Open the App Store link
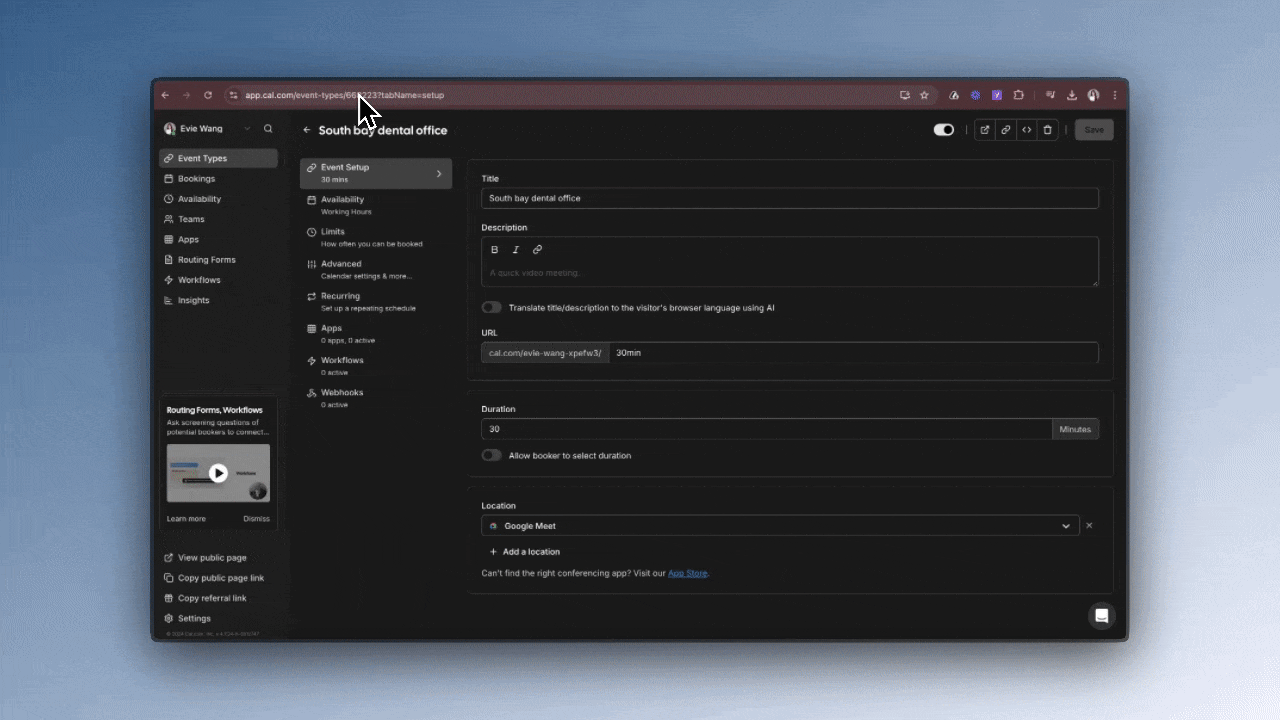 pyautogui.click(x=687, y=573)
